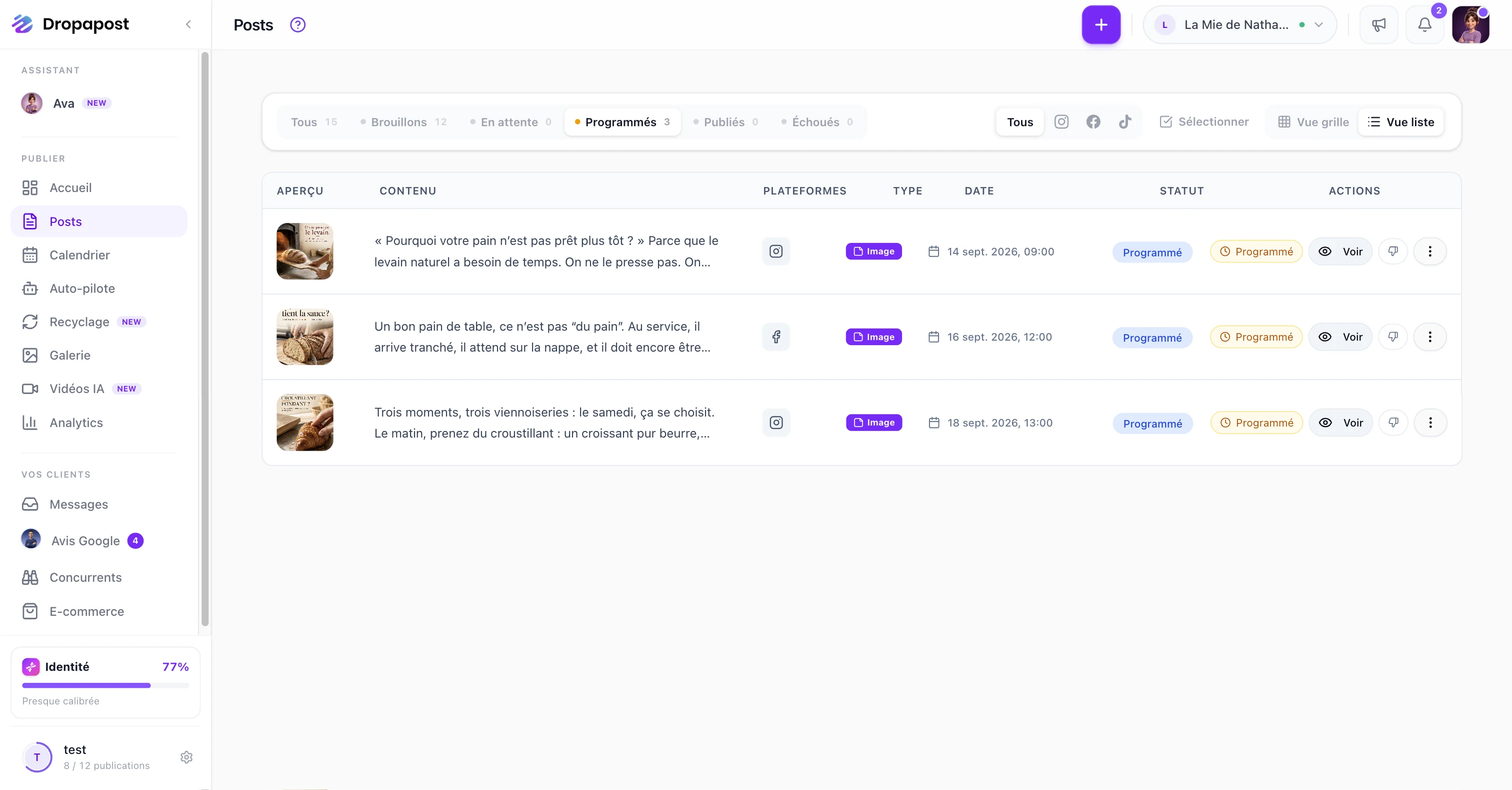
Task: Open the levain post thumbnail
Action: tap(304, 251)
